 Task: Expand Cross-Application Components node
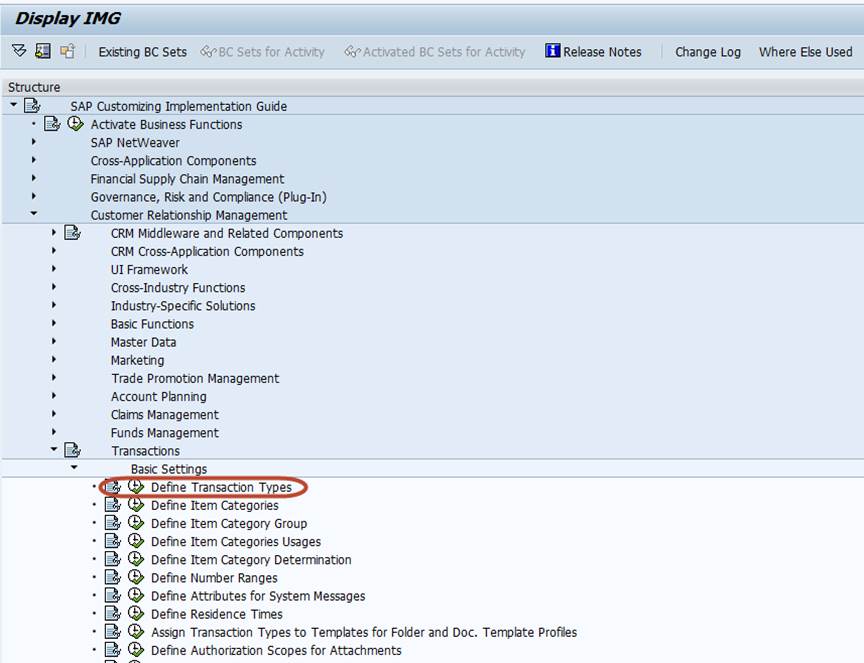coord(34,160)
